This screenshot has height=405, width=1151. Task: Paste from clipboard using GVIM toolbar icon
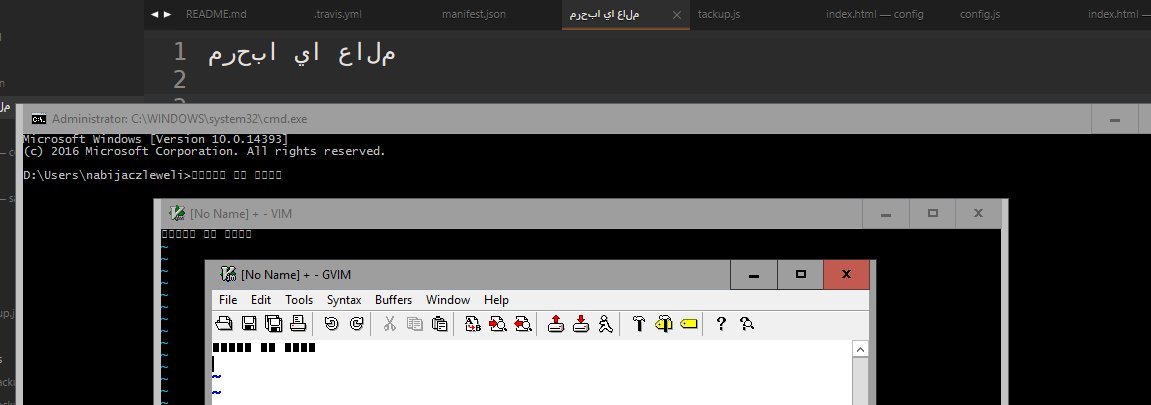[x=438, y=323]
